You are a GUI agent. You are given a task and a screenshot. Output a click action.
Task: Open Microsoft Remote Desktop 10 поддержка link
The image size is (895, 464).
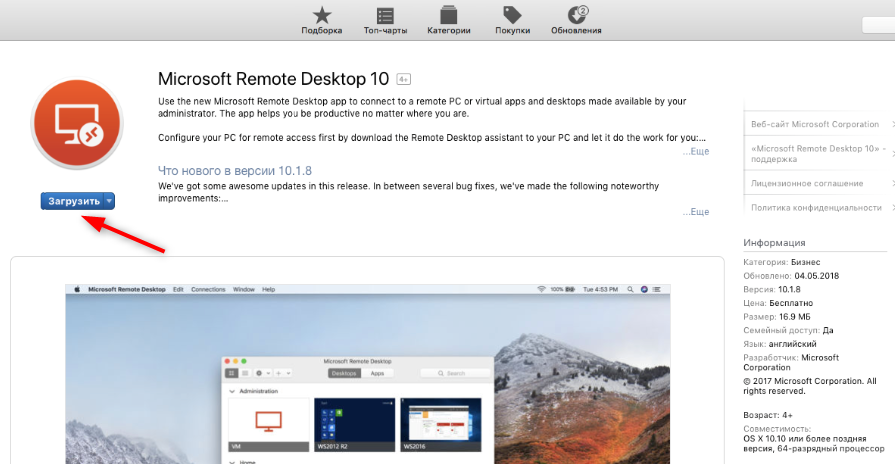click(819, 154)
